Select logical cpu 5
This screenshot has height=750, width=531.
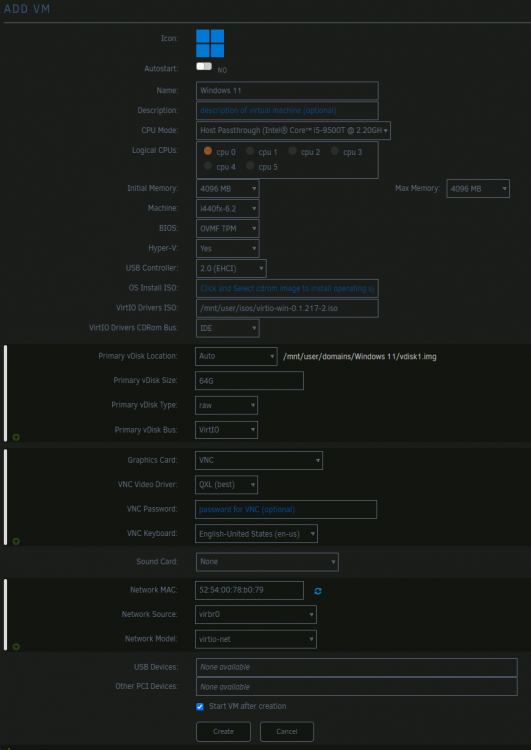pos(250,165)
